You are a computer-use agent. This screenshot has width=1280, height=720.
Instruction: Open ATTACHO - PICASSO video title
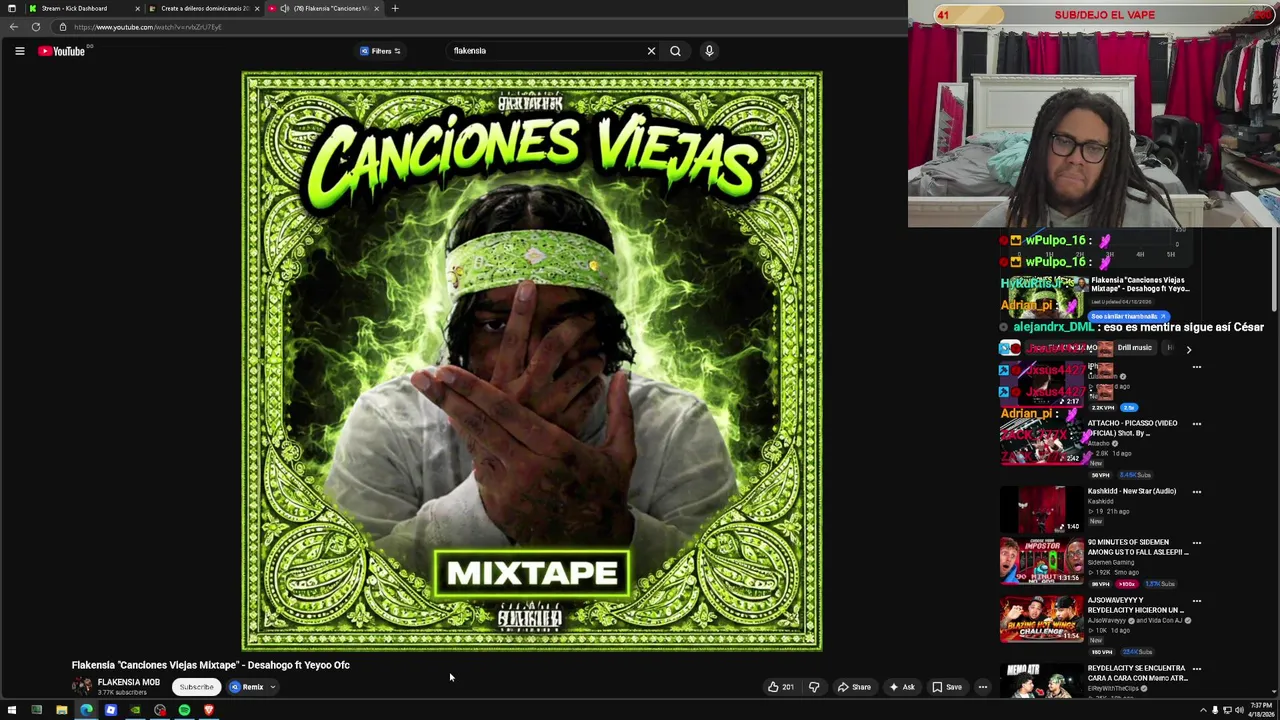click(x=1132, y=428)
